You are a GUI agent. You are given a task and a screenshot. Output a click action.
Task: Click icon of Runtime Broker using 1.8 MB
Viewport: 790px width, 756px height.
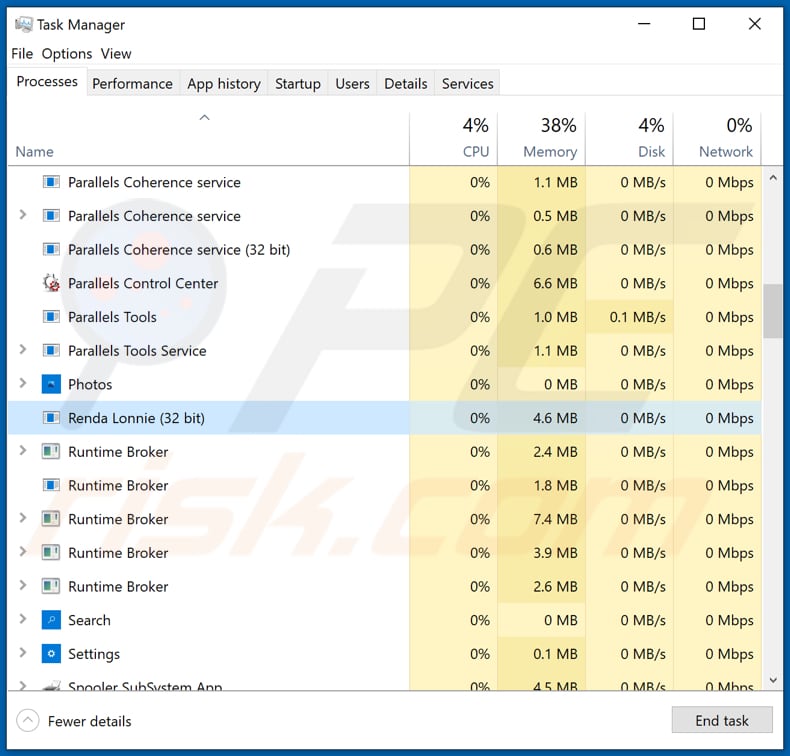point(51,485)
